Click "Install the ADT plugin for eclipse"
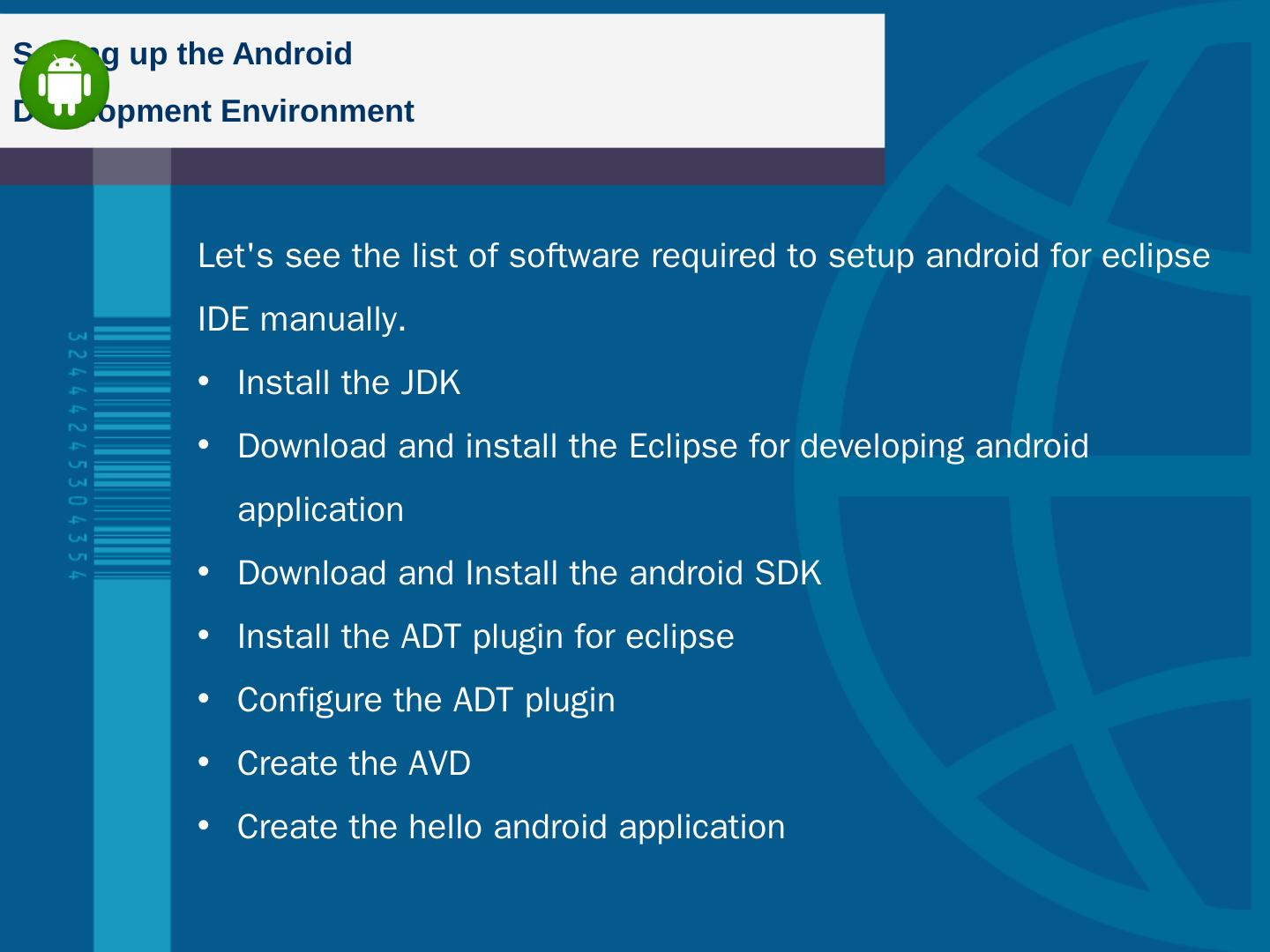Screen dimensions: 1270x952 486,636
